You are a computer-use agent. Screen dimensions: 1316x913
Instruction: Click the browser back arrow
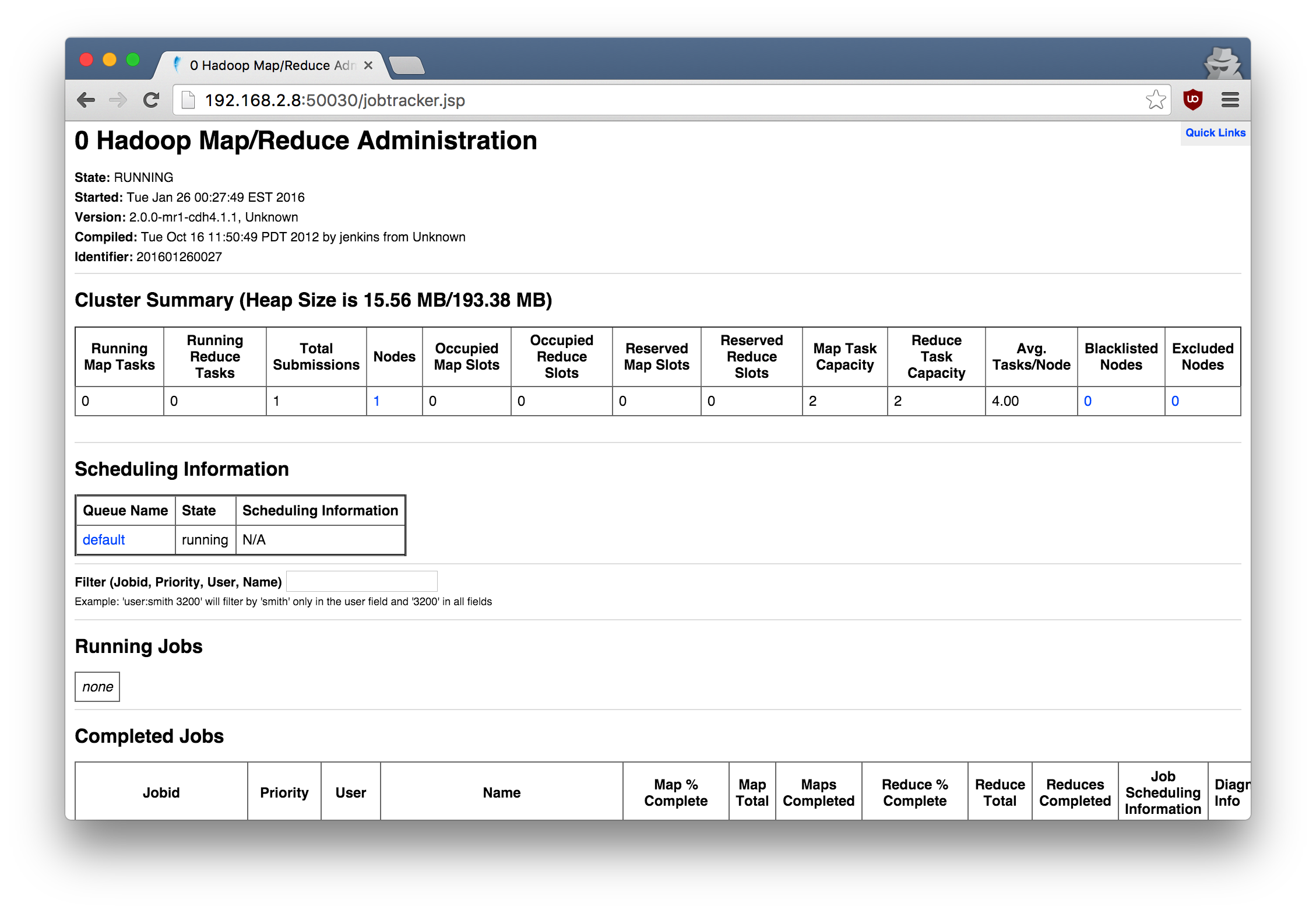coord(86,100)
